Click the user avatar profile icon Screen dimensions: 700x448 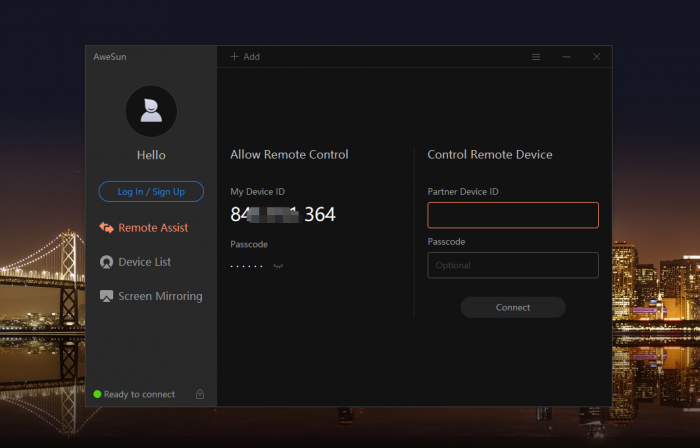tap(151, 111)
